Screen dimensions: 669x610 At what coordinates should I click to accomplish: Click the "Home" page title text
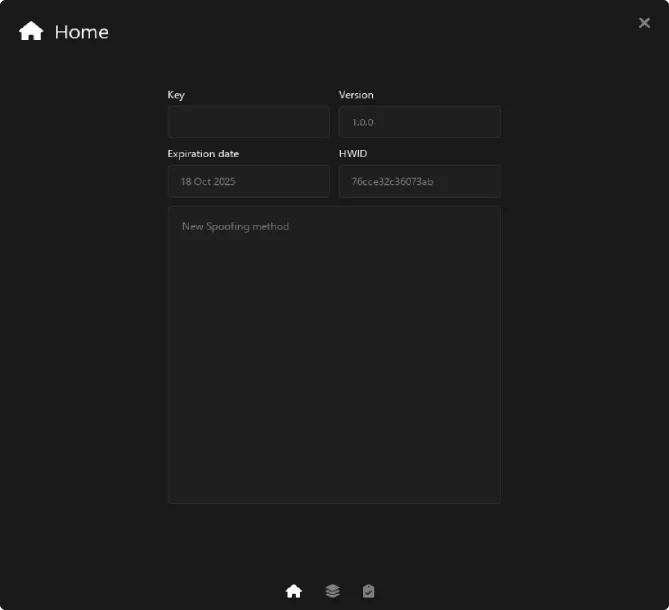(81, 32)
